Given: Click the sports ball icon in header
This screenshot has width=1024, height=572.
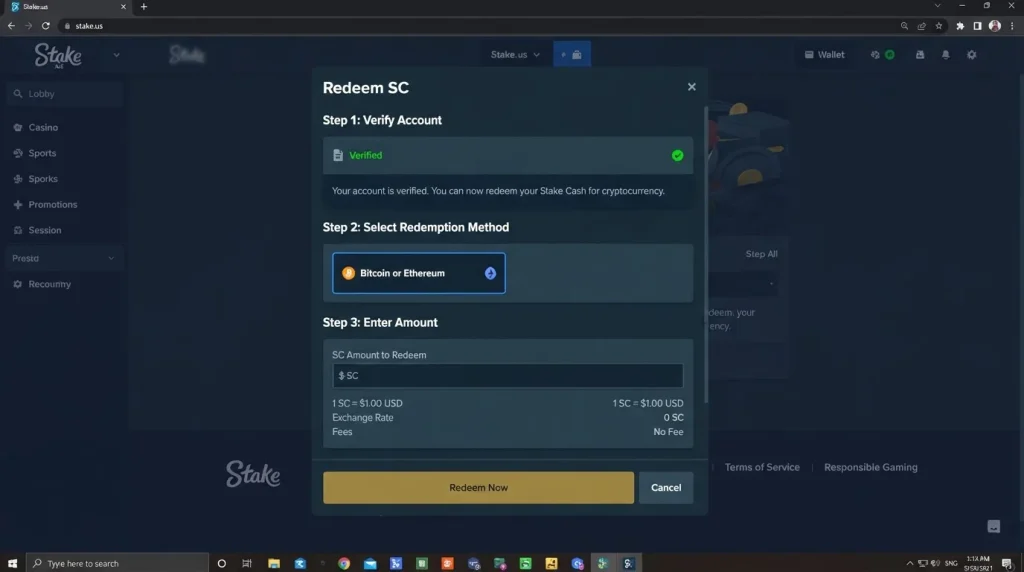Looking at the screenshot, I should [x=875, y=55].
